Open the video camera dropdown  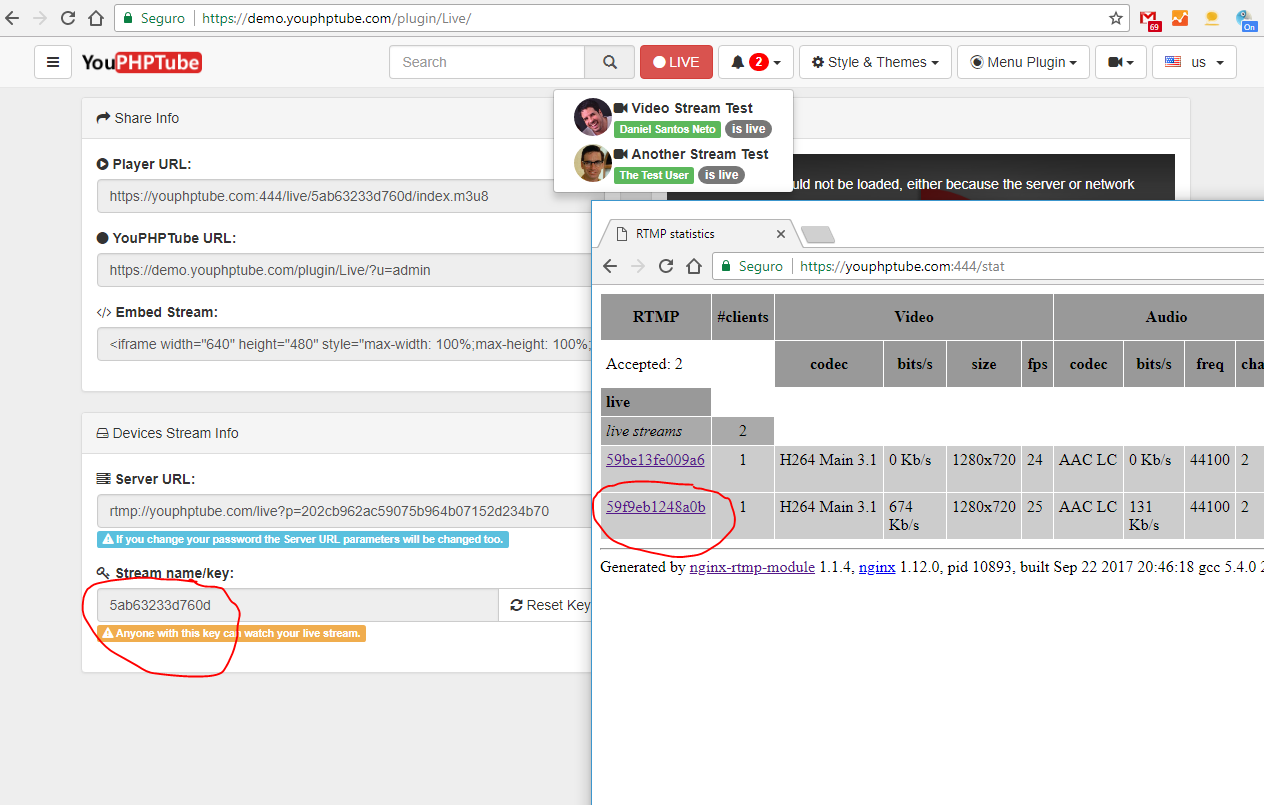pyautogui.click(x=1121, y=62)
